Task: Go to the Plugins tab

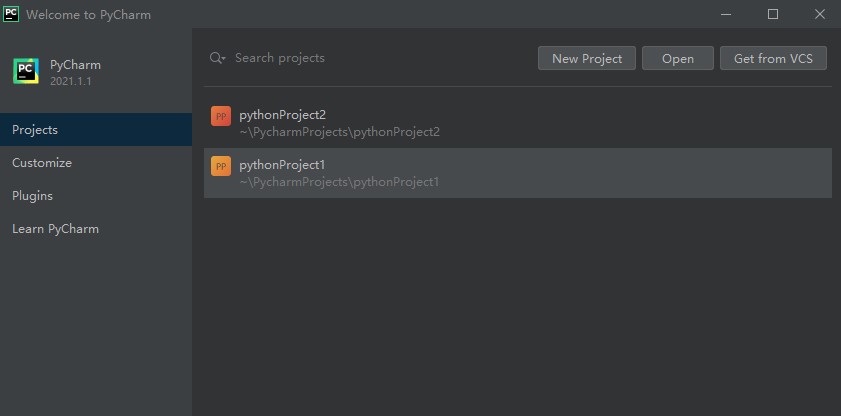Action: [x=32, y=196]
